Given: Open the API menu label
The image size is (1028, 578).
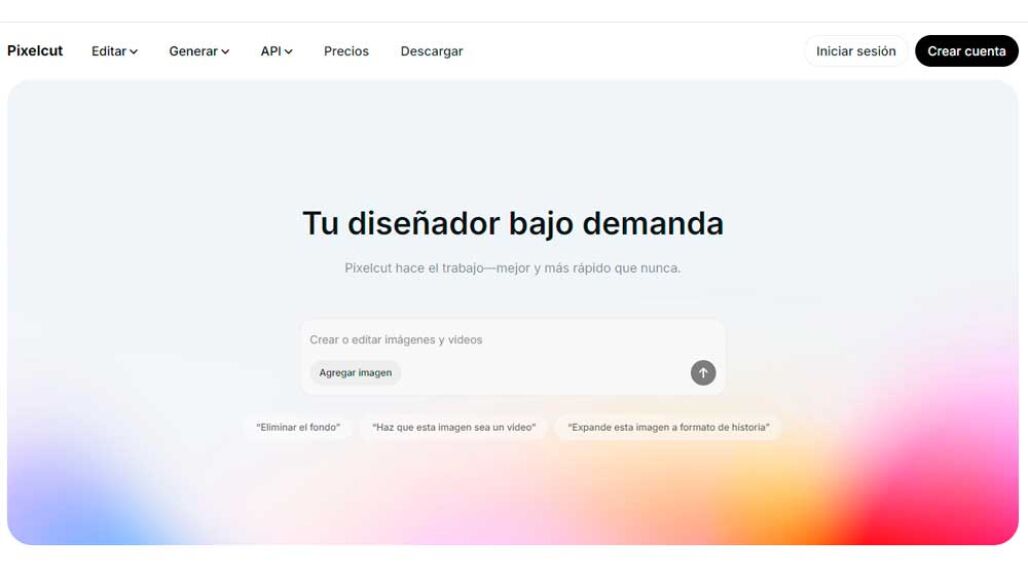Looking at the screenshot, I should coord(270,51).
